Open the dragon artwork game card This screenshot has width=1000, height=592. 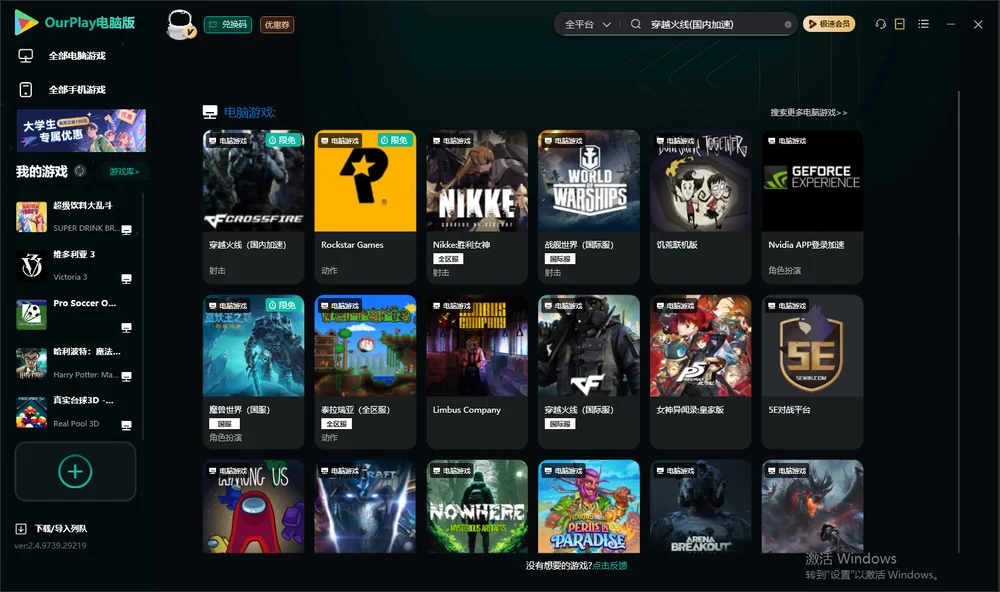point(812,507)
